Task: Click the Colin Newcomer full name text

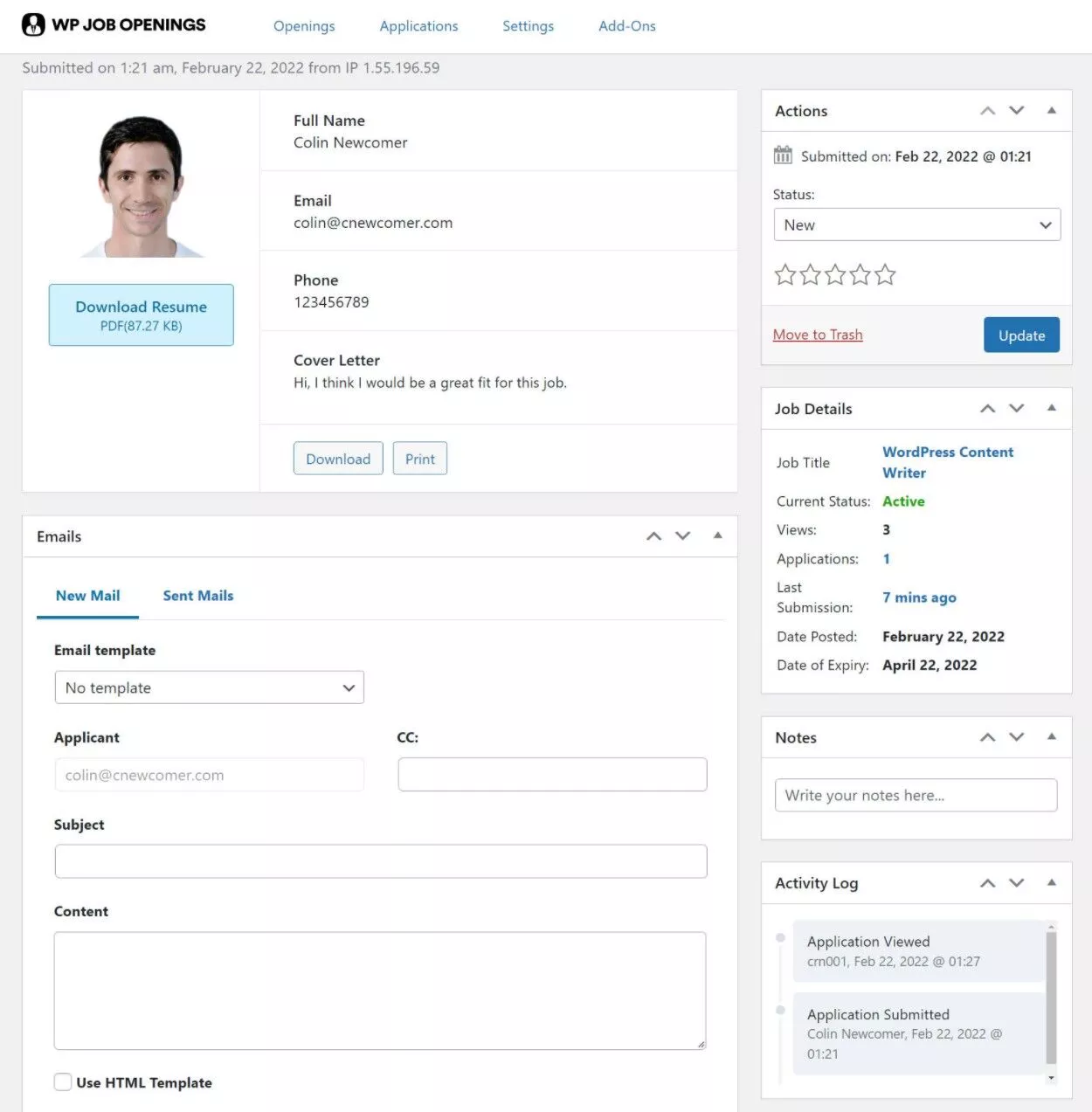Action: point(350,142)
